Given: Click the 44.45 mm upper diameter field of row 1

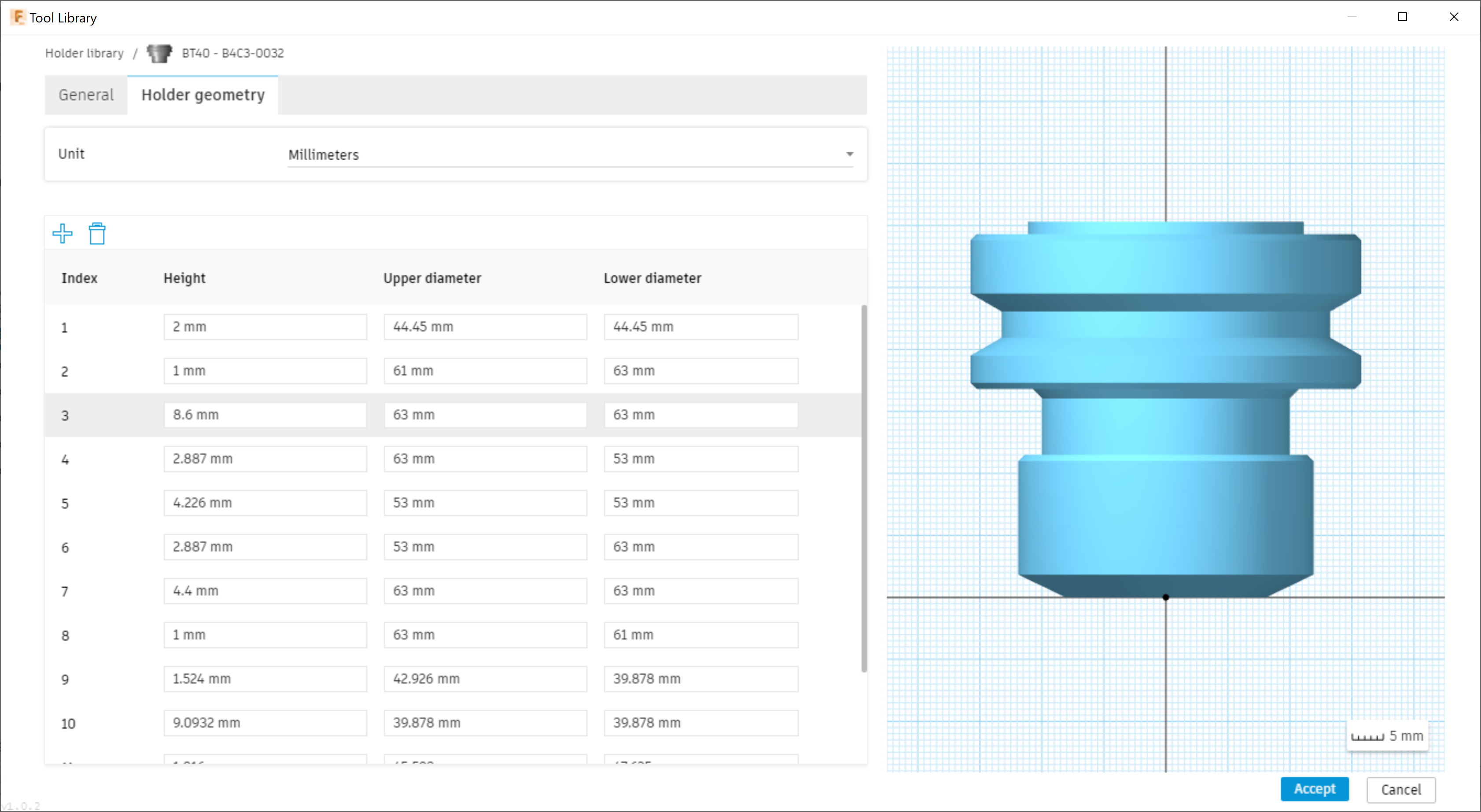Looking at the screenshot, I should coord(485,327).
